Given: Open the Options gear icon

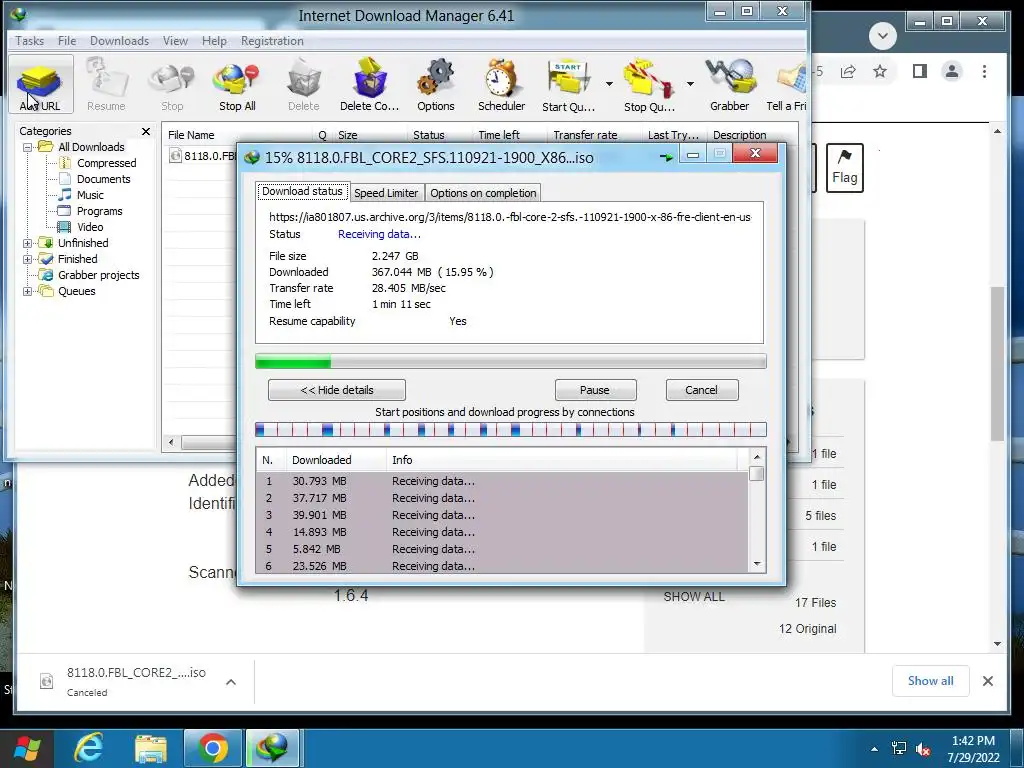Looking at the screenshot, I should click(x=436, y=85).
